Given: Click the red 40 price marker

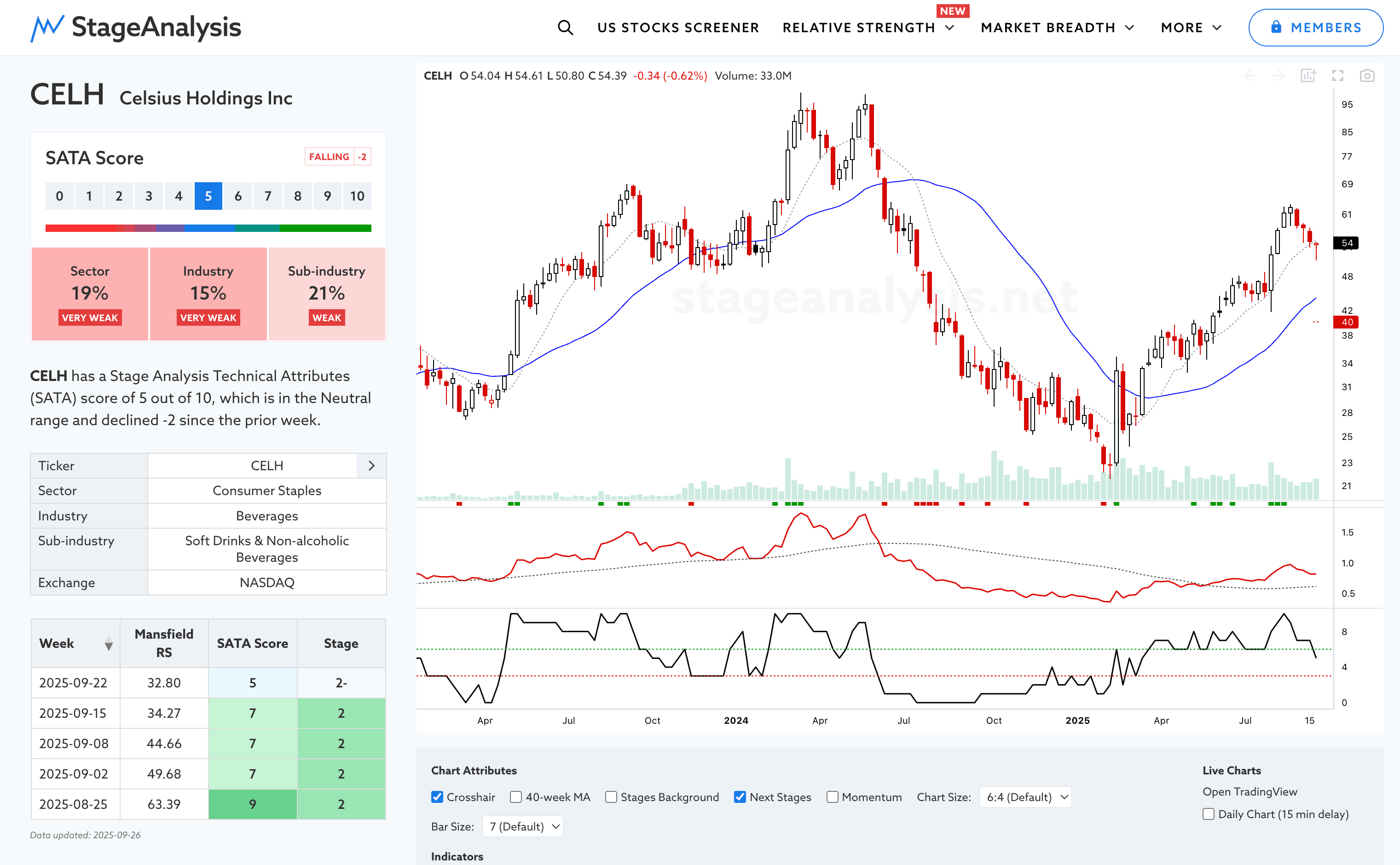Looking at the screenshot, I should tap(1346, 322).
